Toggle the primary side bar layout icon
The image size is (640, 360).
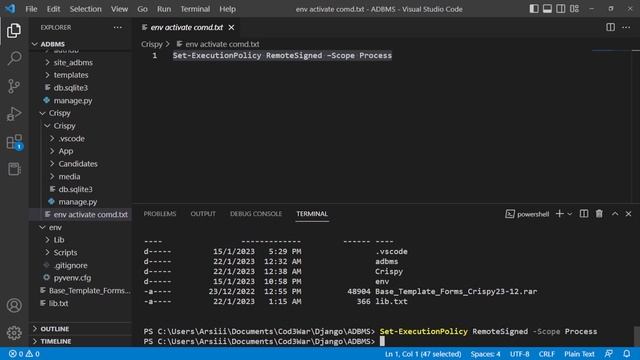tap(534, 9)
